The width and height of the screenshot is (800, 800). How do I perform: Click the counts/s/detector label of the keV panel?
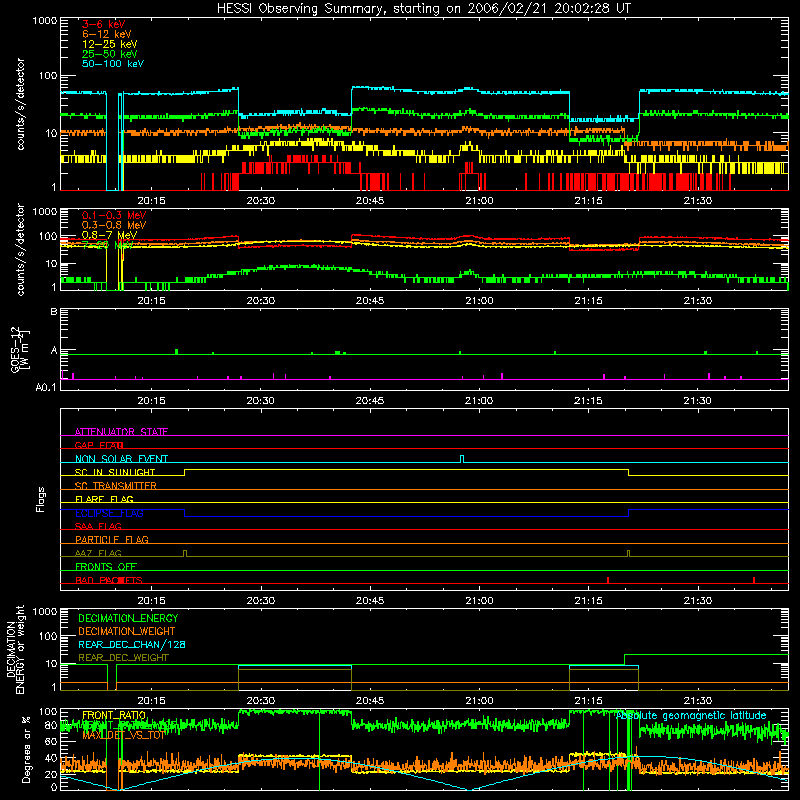click(x=20, y=104)
